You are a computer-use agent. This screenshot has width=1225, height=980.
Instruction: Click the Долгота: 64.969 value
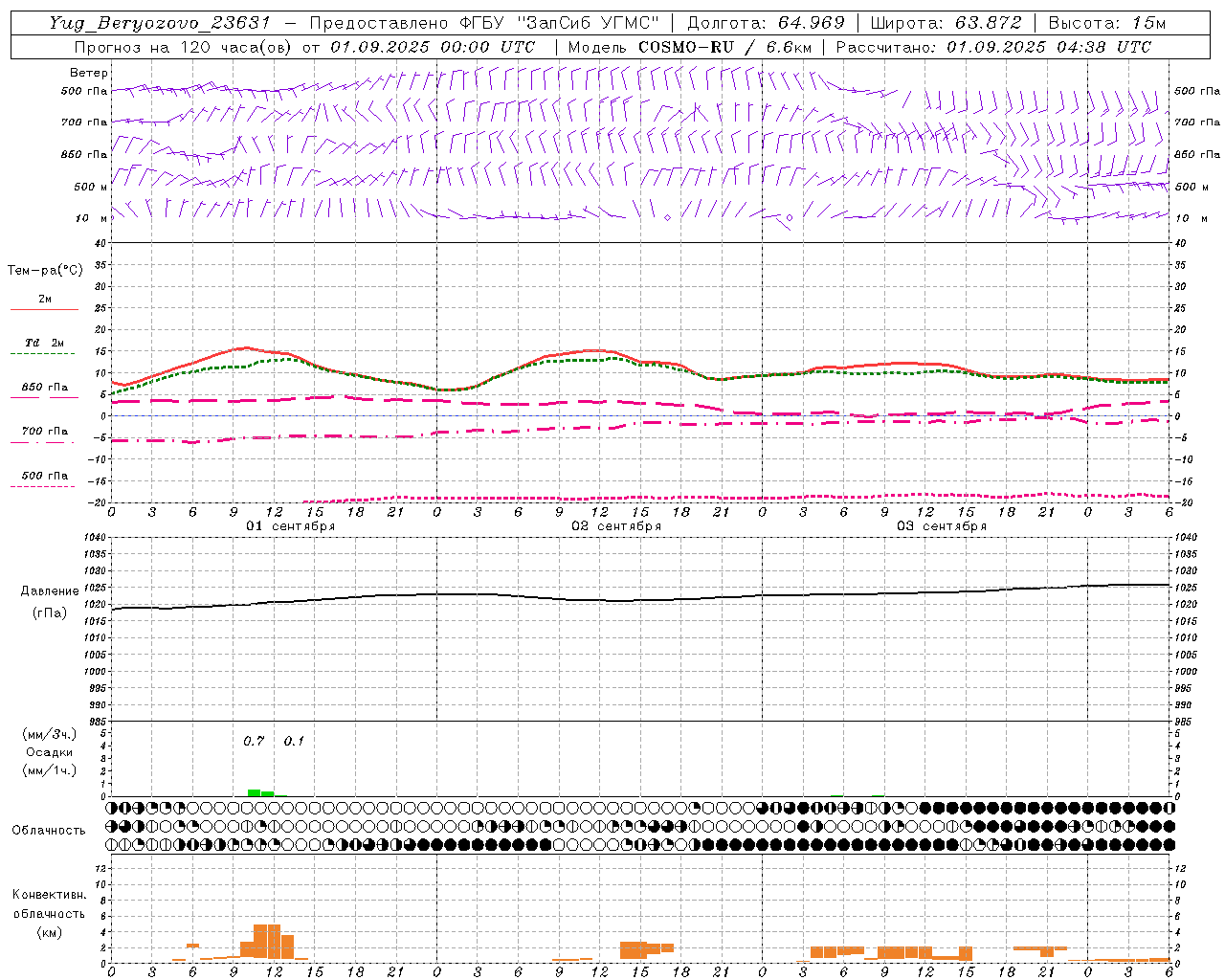click(x=766, y=23)
